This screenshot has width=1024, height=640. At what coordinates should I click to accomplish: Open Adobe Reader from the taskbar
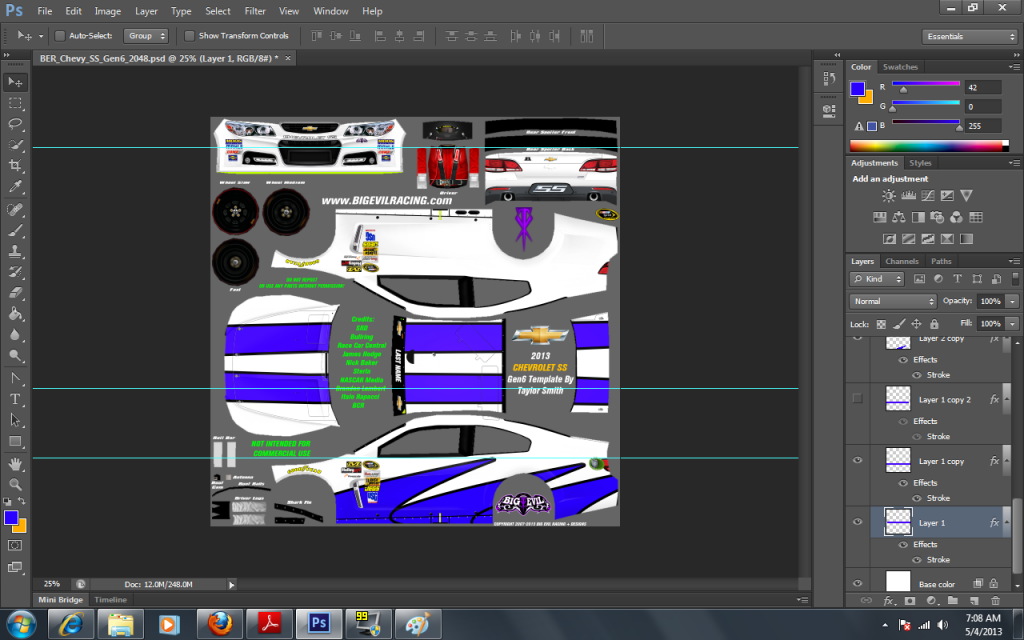pos(270,624)
